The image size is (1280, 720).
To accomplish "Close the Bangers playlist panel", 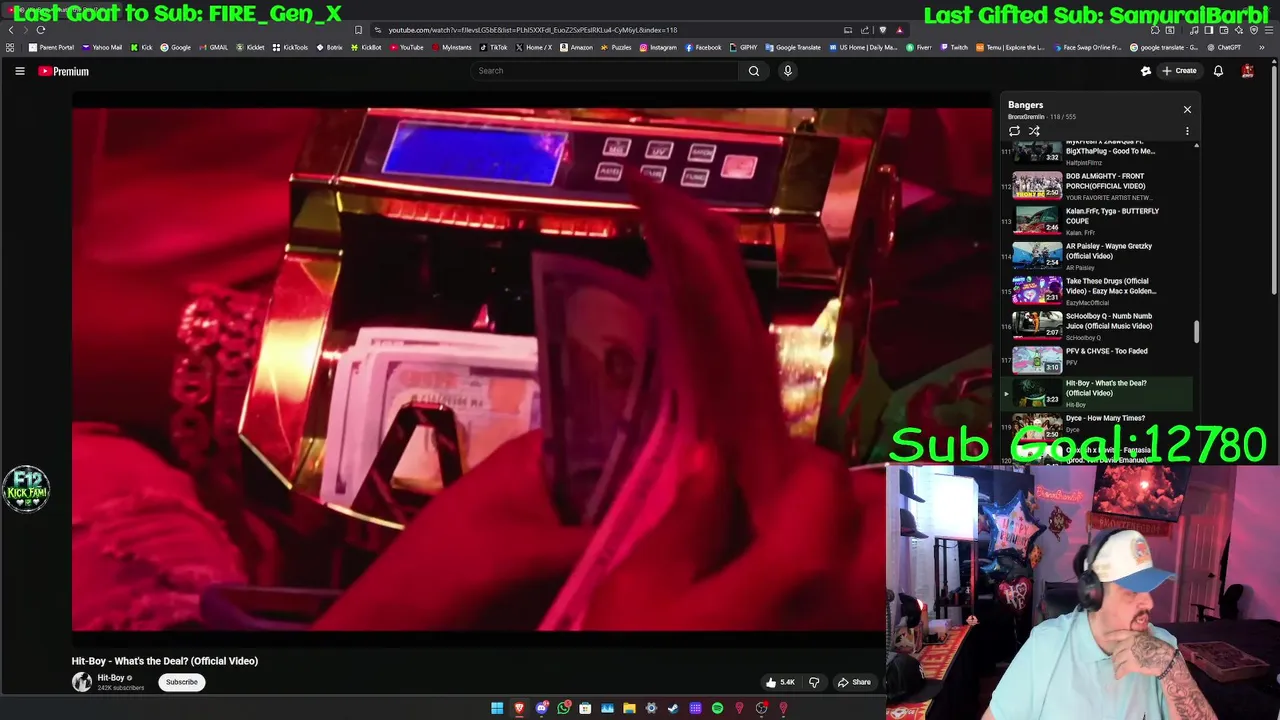I will coord(1187,109).
